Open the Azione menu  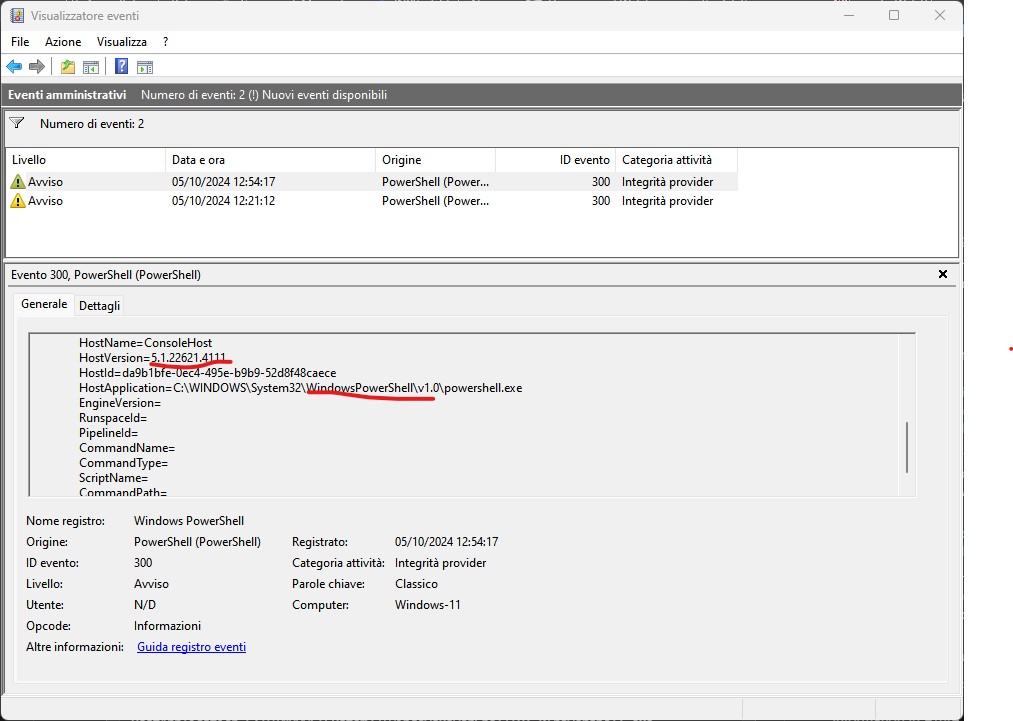(x=62, y=42)
